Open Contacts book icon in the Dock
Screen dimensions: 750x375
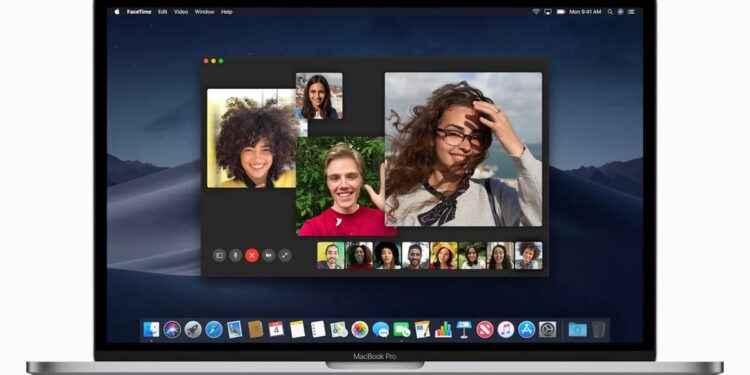coord(255,330)
